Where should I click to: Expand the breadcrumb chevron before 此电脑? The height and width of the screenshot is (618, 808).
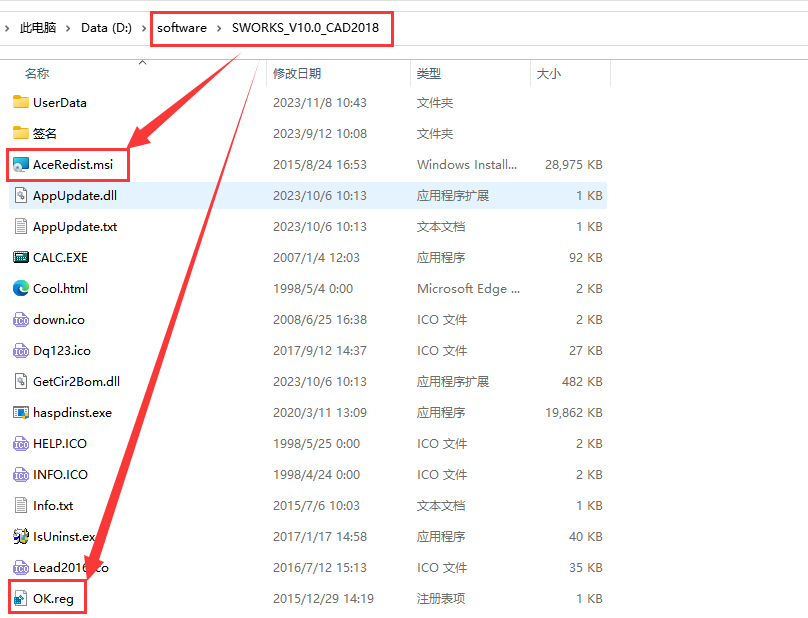(x=7, y=28)
